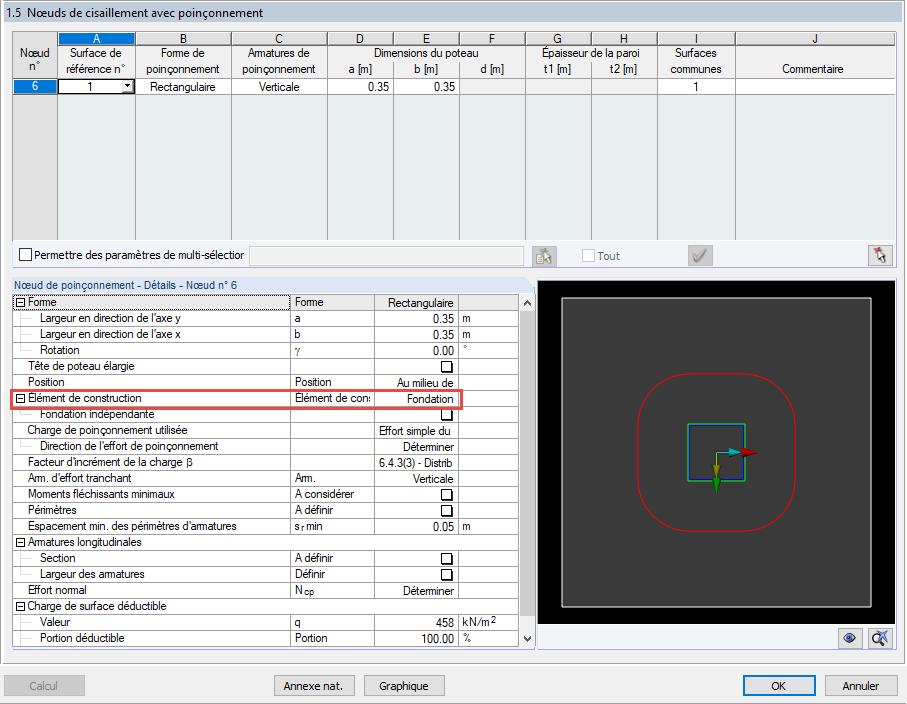Toggle Périmètres A définir checkbox

point(447,511)
